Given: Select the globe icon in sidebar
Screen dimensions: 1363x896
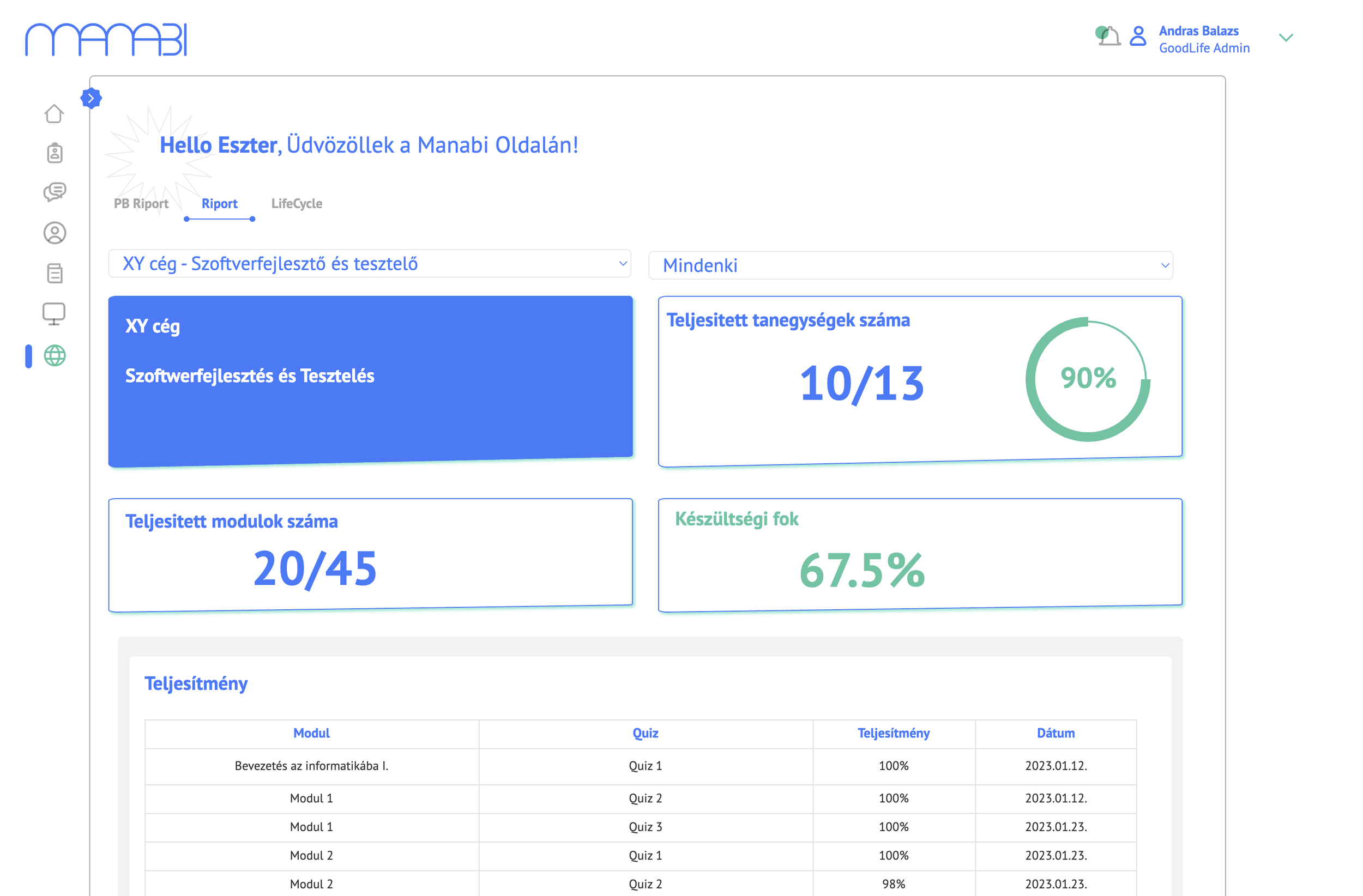Looking at the screenshot, I should (55, 355).
